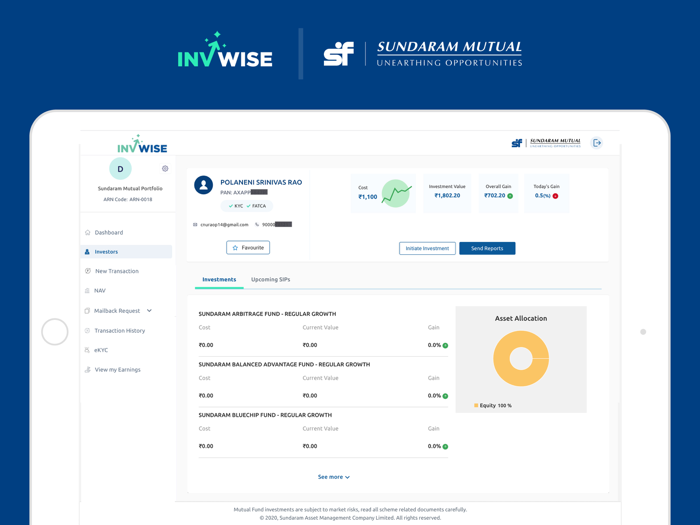The image size is (700, 525).
Task: Click Sundaram Mutual logo in app header
Action: point(546,143)
